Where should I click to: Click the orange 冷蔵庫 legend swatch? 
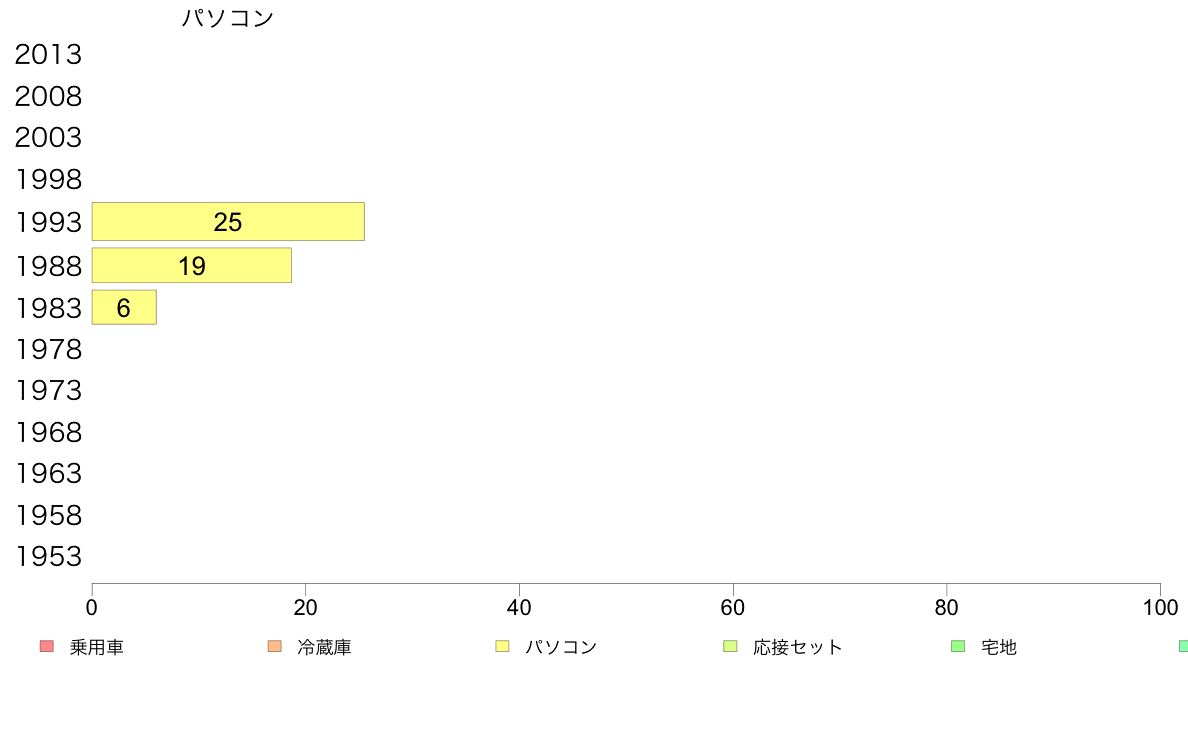[x=275, y=646]
